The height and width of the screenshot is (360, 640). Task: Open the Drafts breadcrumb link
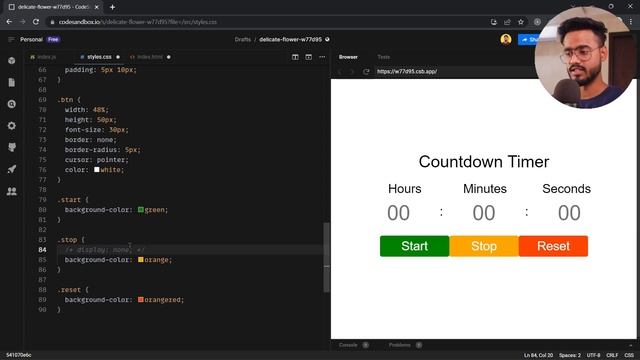pyautogui.click(x=242, y=40)
